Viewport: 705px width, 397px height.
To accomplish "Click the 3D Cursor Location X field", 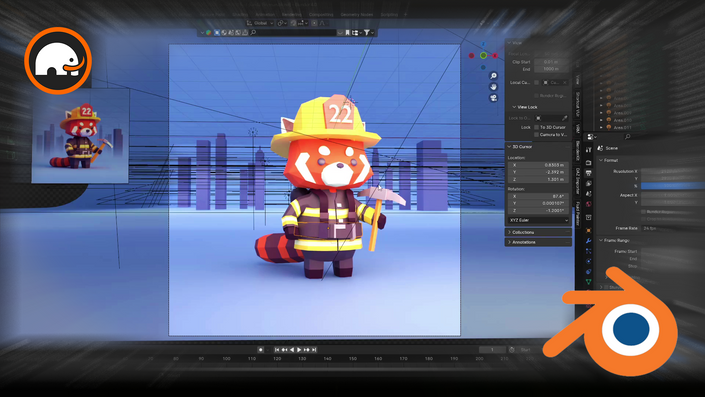I will [539, 165].
